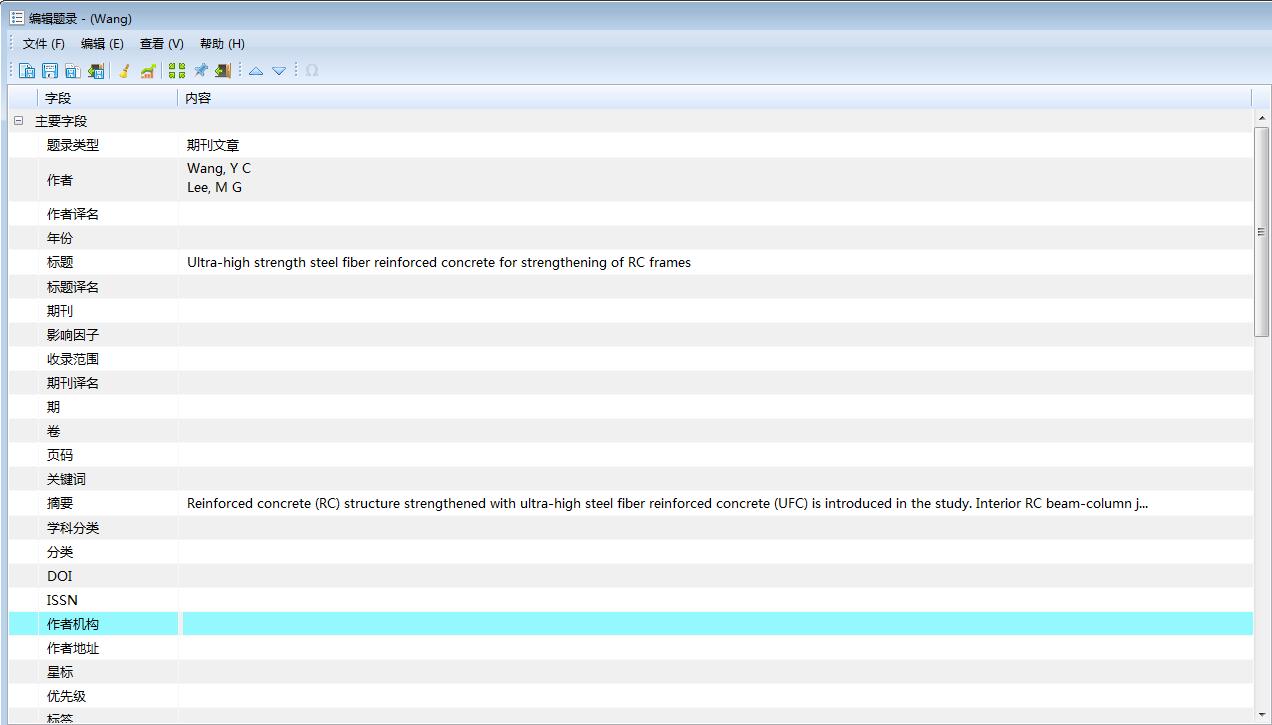
Task: Select the 学科分类 field row
Action: 631,528
